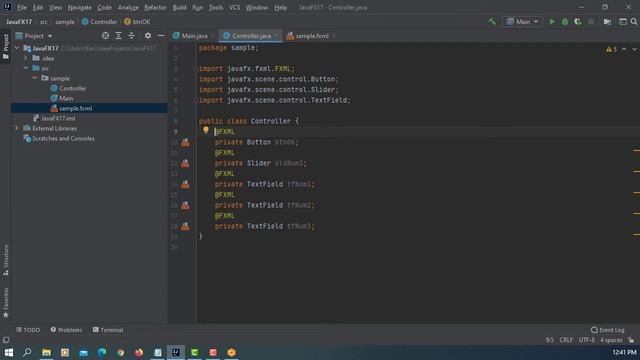Image resolution: width=640 pixels, height=360 pixels.
Task: Click FXML gutter icon beside btnOK line
Action: (185, 142)
